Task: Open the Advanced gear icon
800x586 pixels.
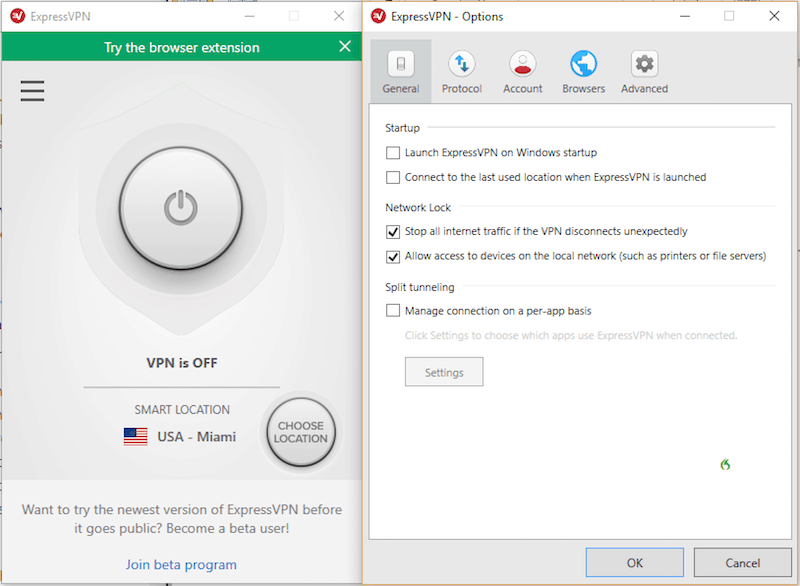Action: (x=644, y=64)
